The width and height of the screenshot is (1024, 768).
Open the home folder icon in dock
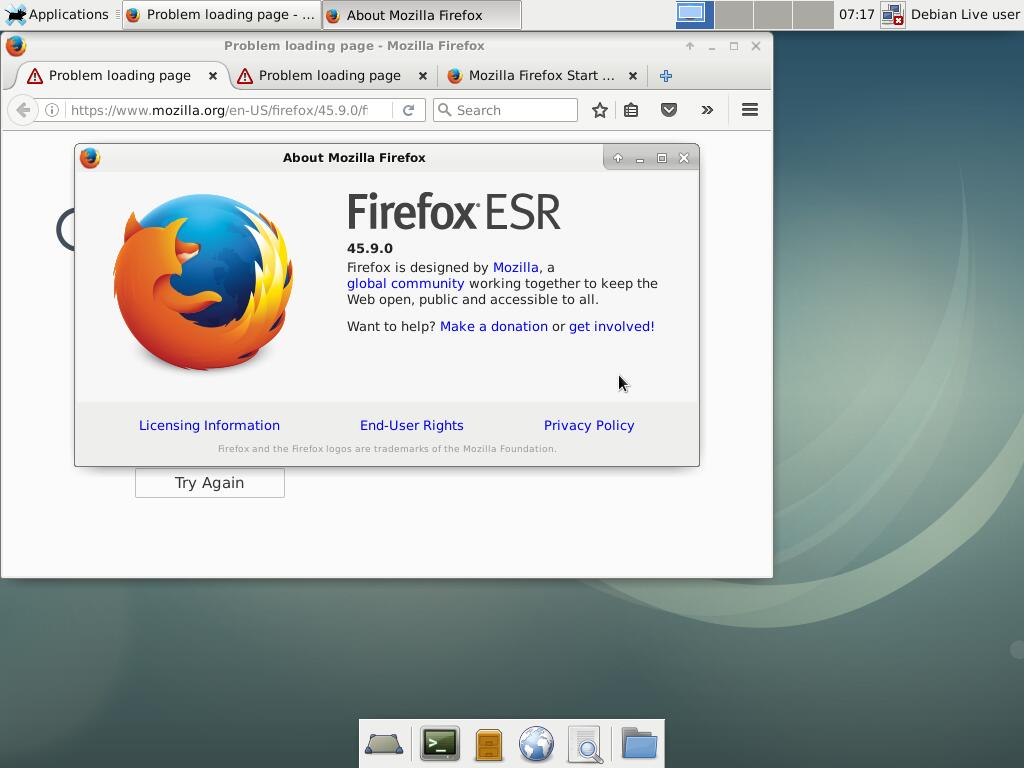click(x=639, y=743)
